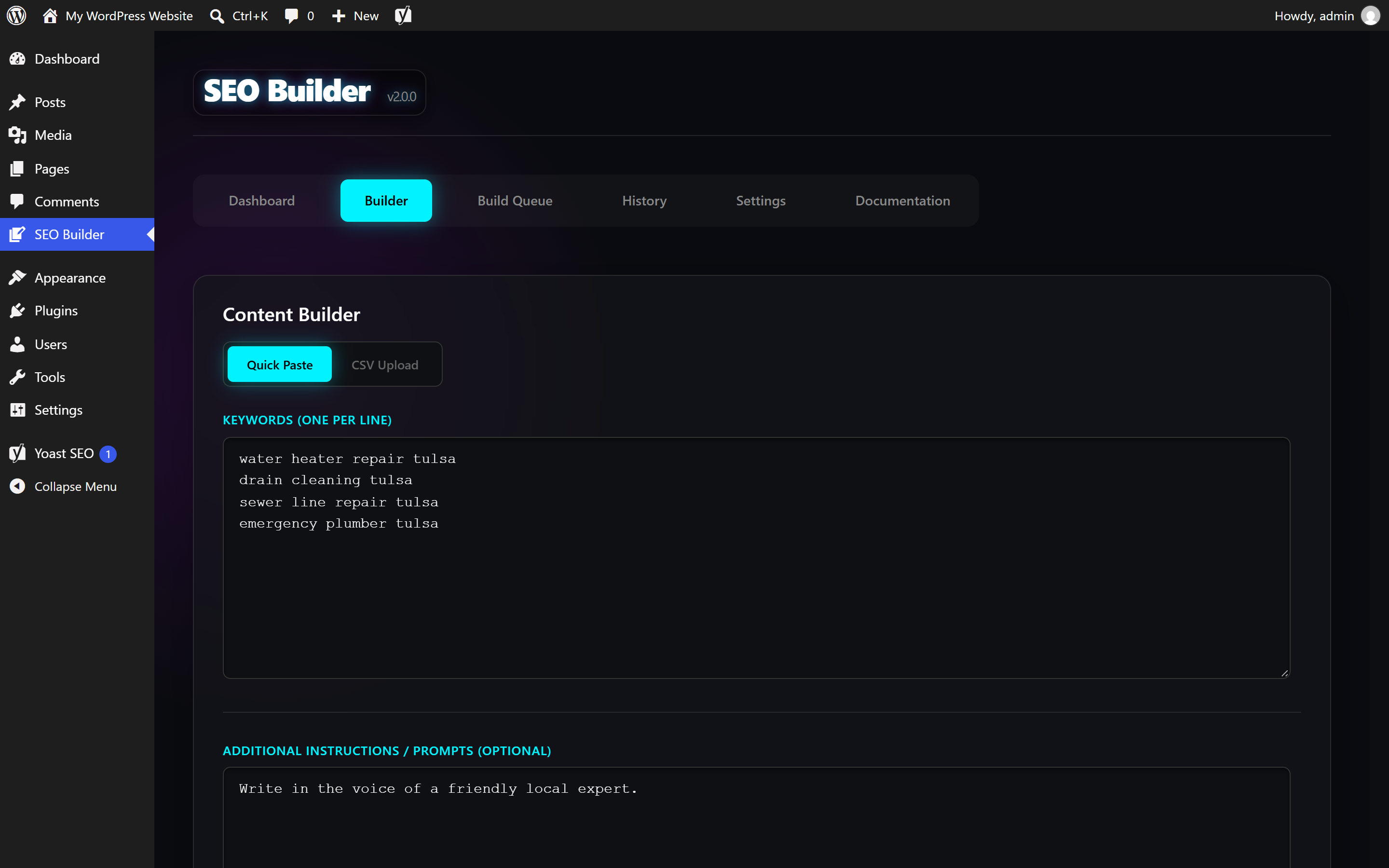Image resolution: width=1389 pixels, height=868 pixels.
Task: Select Quick Paste input mode
Action: pyautogui.click(x=280, y=365)
